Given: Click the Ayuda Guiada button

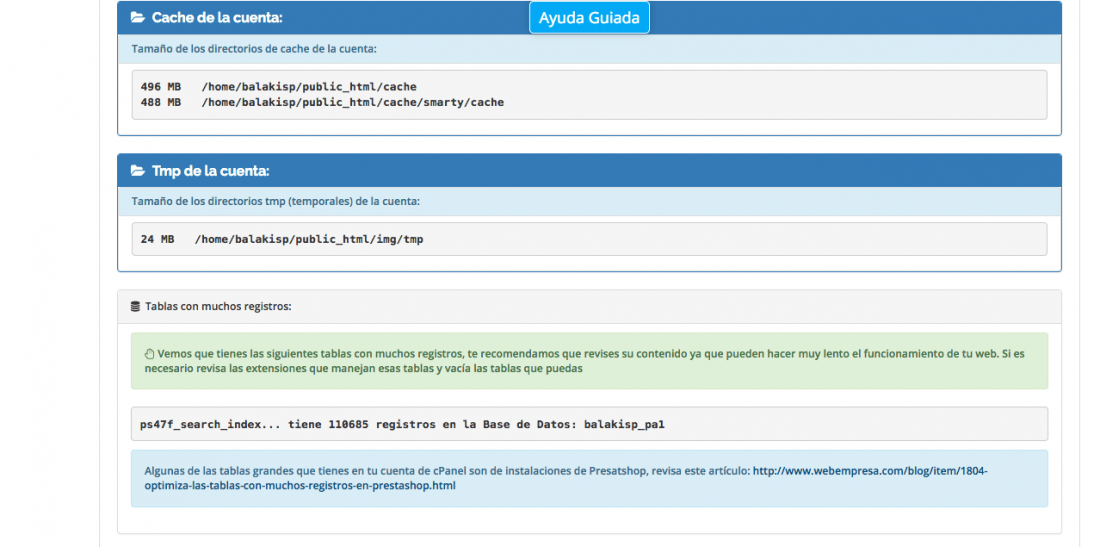Looking at the screenshot, I should tap(589, 18).
